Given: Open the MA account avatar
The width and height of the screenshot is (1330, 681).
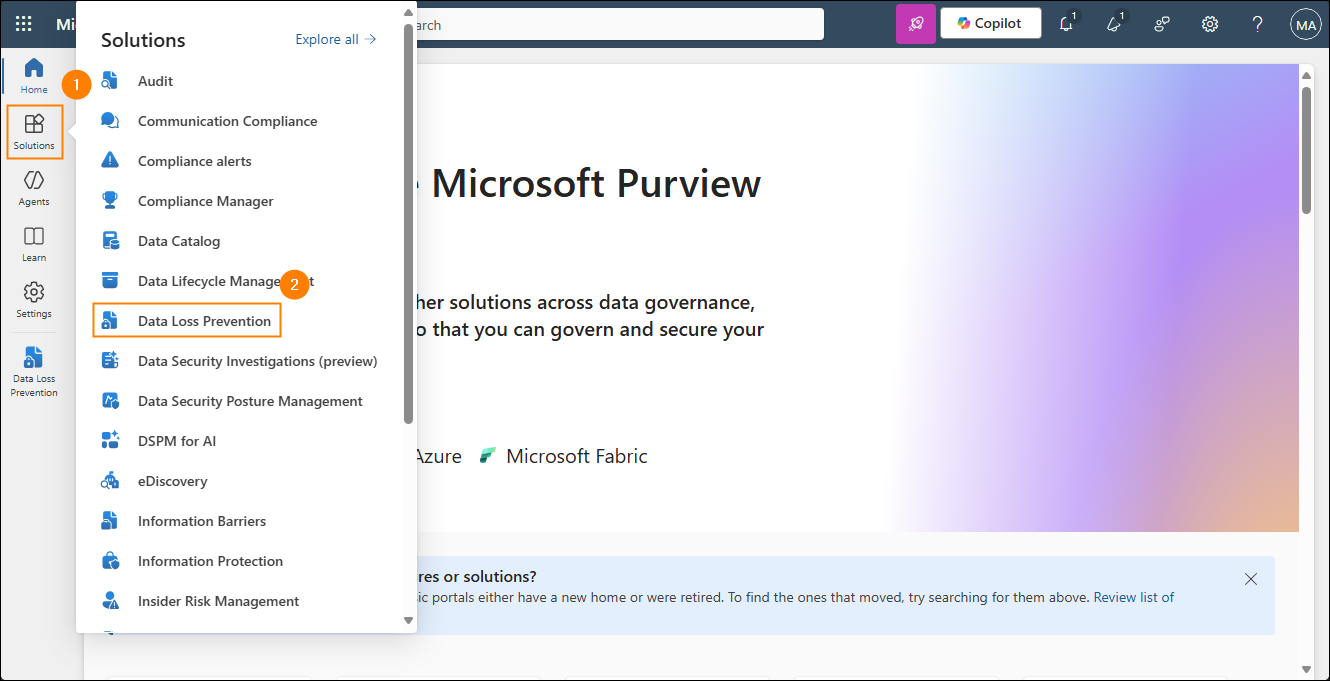Looking at the screenshot, I should coord(1305,24).
